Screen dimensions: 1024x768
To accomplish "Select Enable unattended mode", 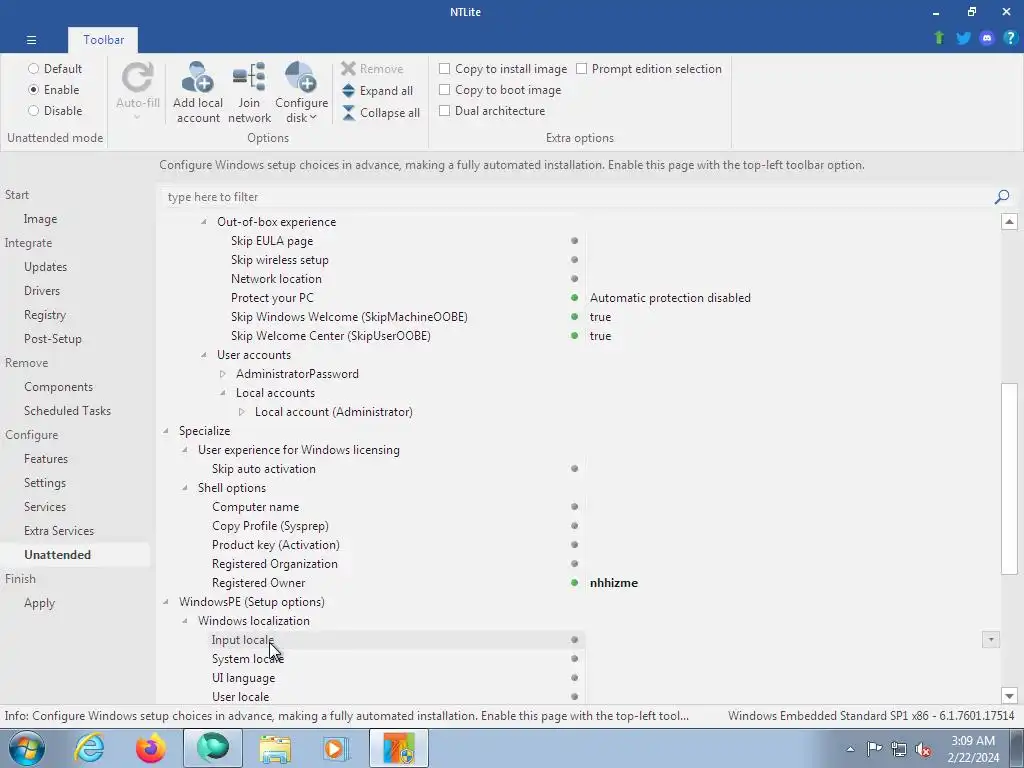I will click(54, 89).
